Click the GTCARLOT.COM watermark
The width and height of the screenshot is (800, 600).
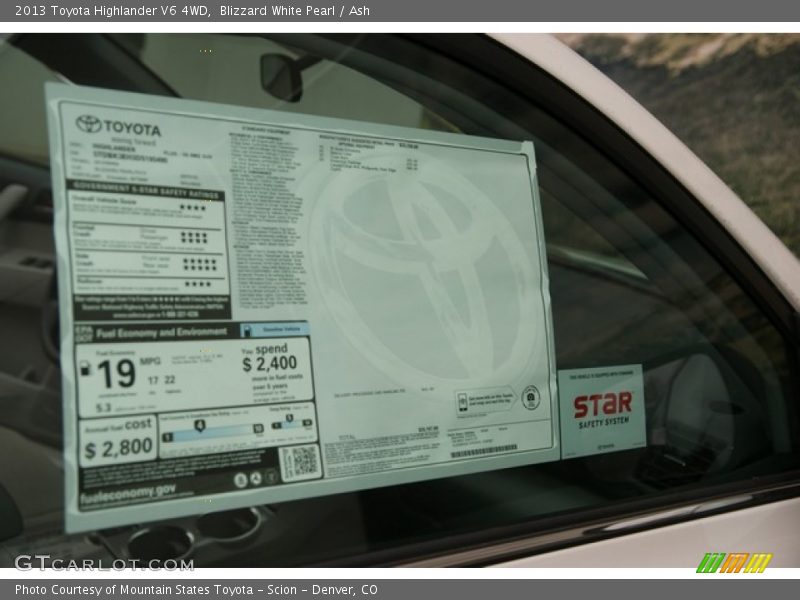[103, 563]
